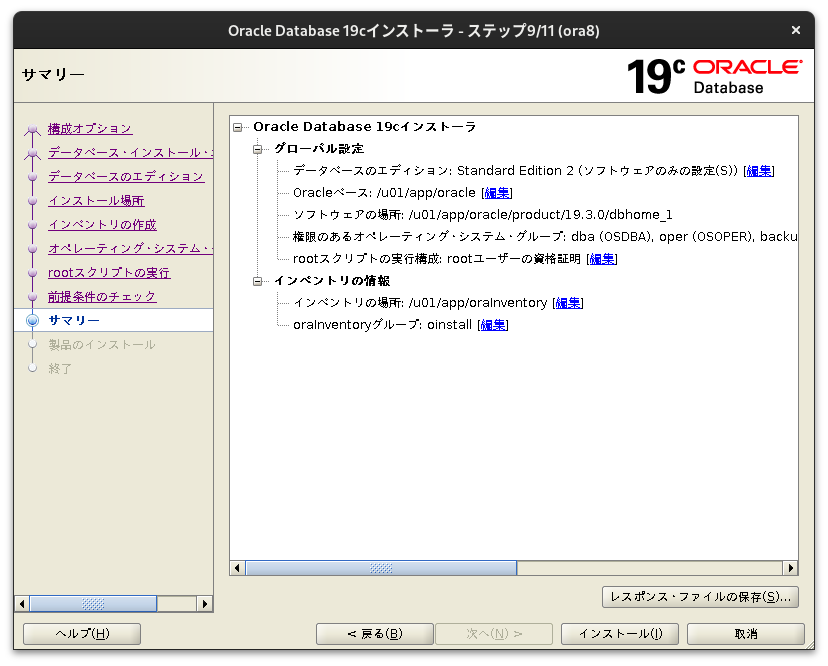
Task: Collapse the グローバル設定 section
Action: pyautogui.click(x=258, y=148)
